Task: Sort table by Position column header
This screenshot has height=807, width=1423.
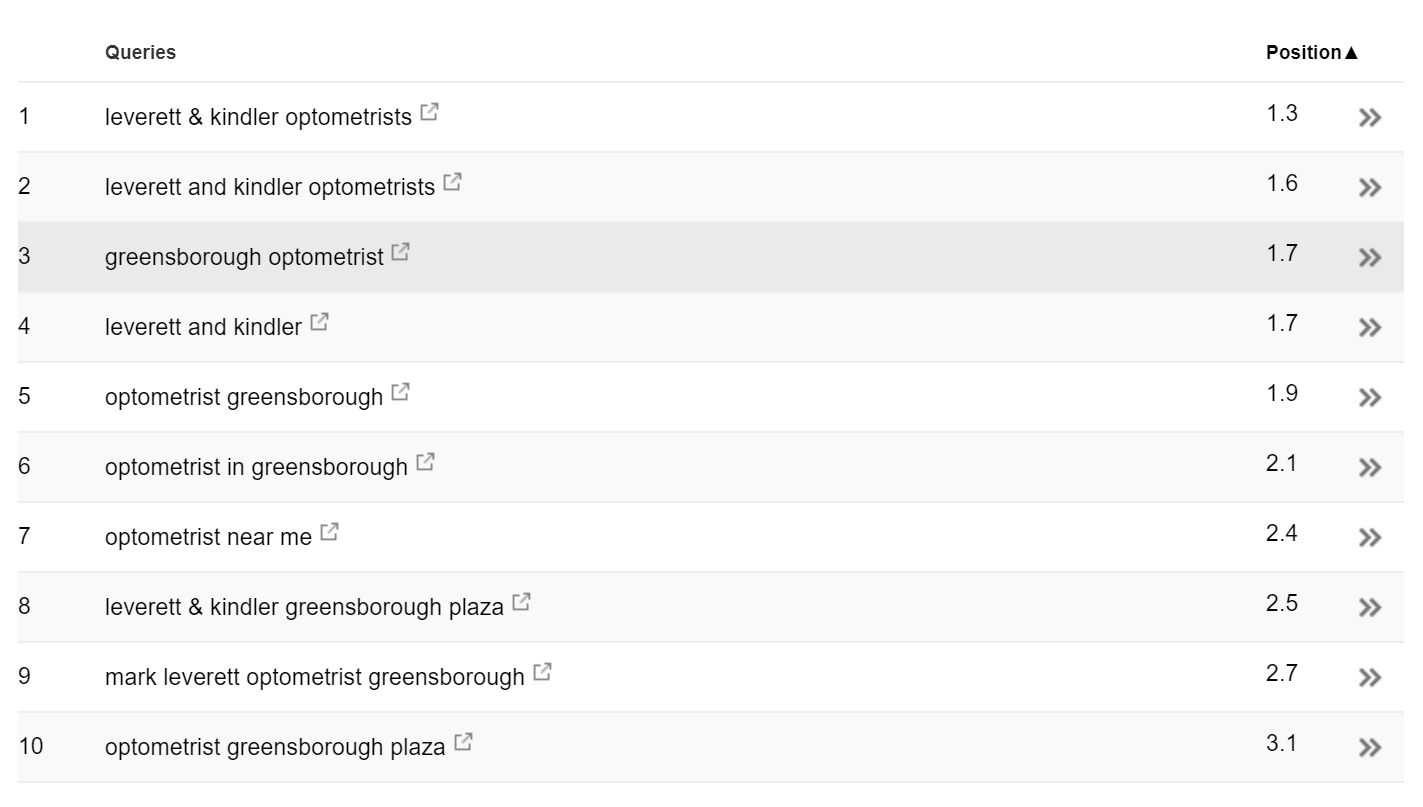Action: (1312, 52)
